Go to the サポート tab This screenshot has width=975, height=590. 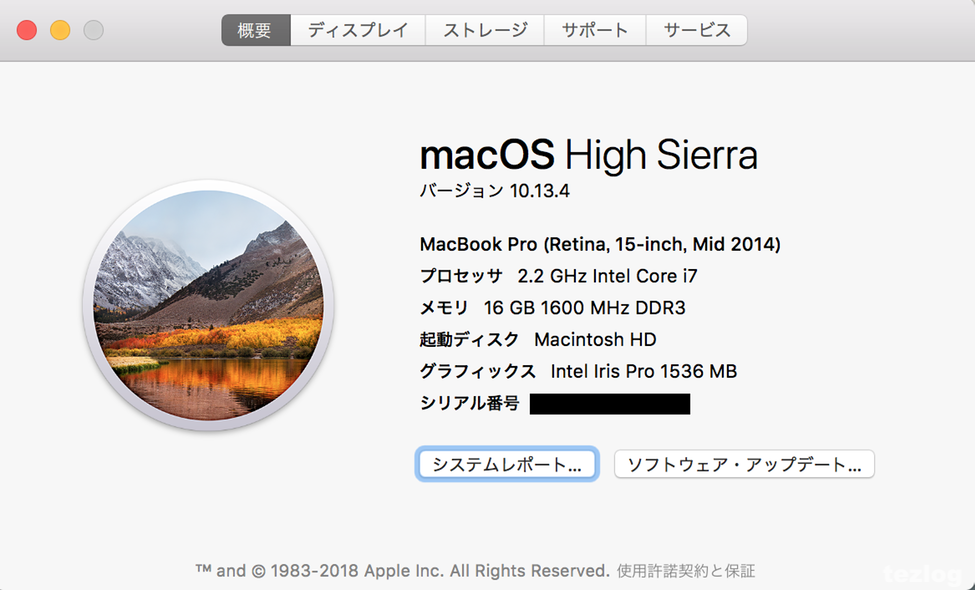pos(595,30)
